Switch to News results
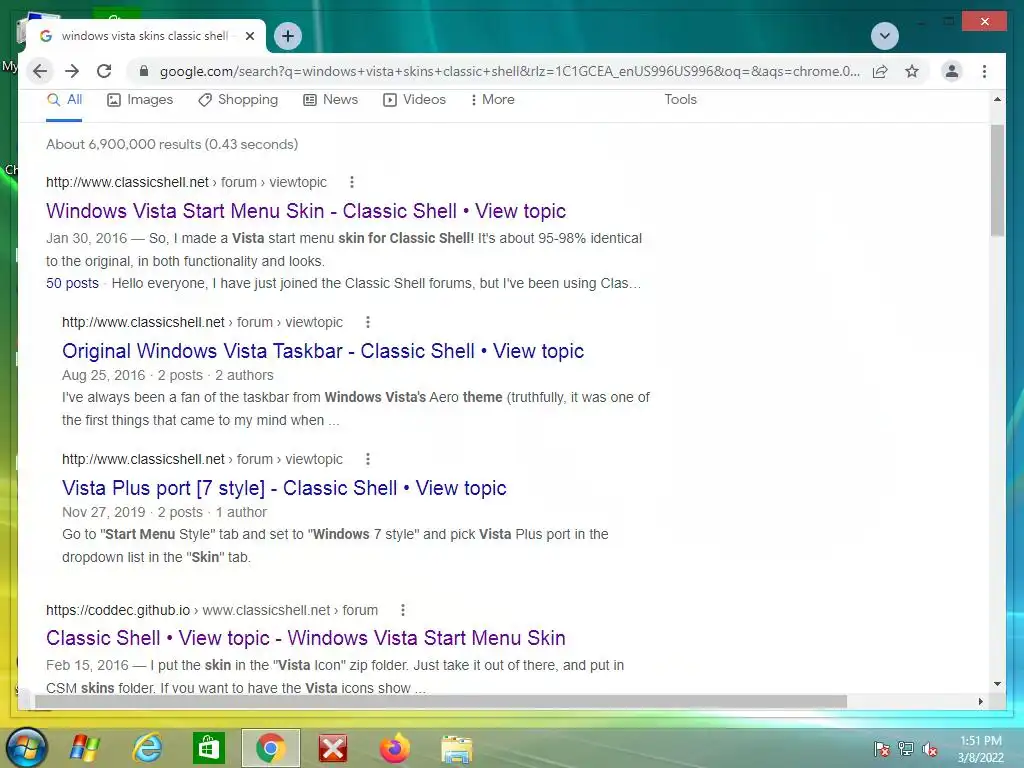1024x768 pixels. tap(330, 100)
